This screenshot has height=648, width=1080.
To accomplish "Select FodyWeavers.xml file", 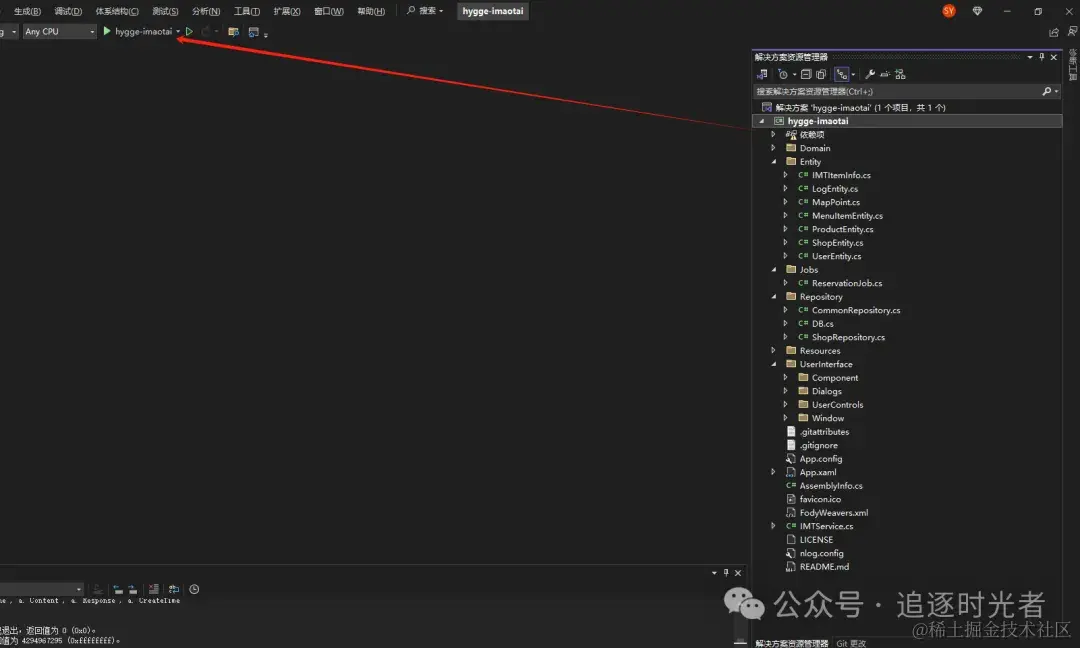I will pyautogui.click(x=833, y=513).
